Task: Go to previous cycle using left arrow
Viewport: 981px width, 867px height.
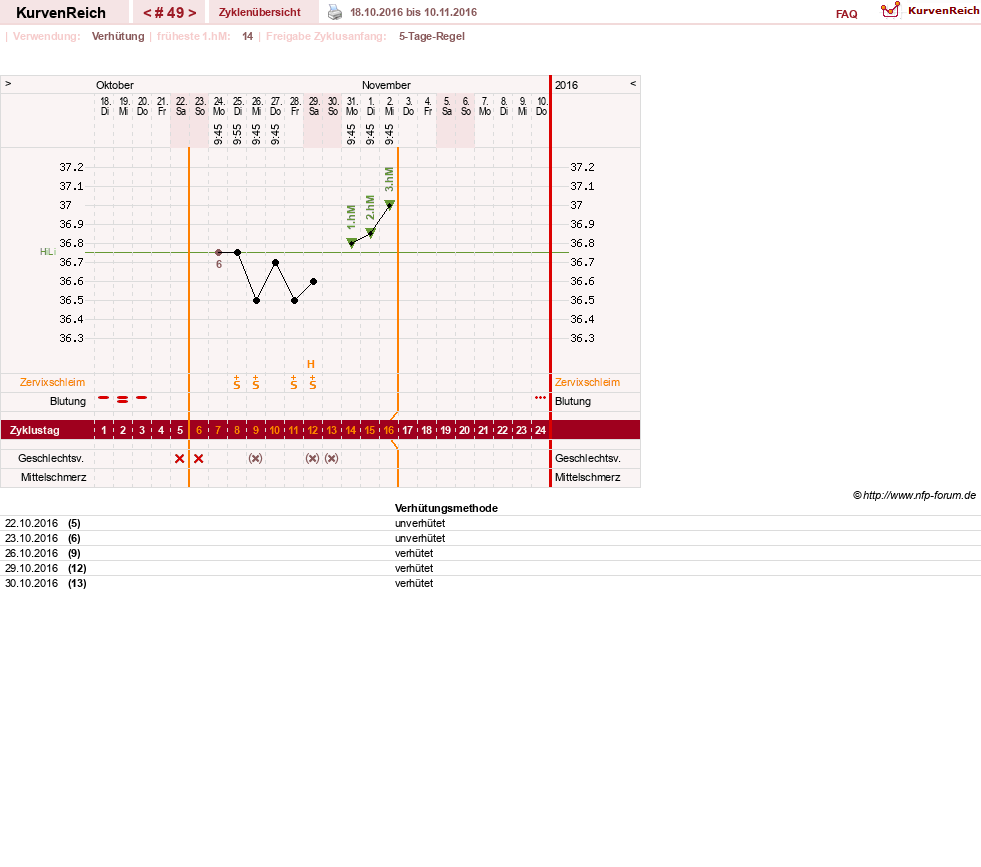Action: (x=148, y=13)
